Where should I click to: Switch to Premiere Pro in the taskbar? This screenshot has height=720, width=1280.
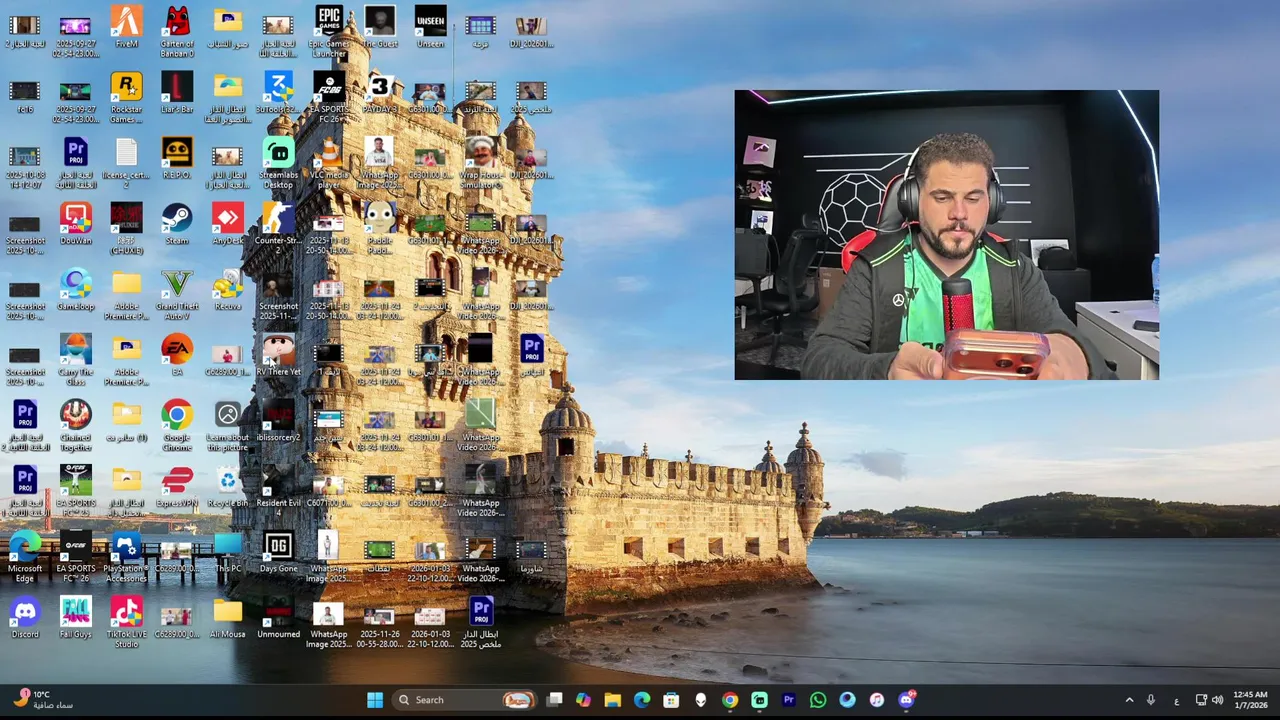click(x=789, y=700)
